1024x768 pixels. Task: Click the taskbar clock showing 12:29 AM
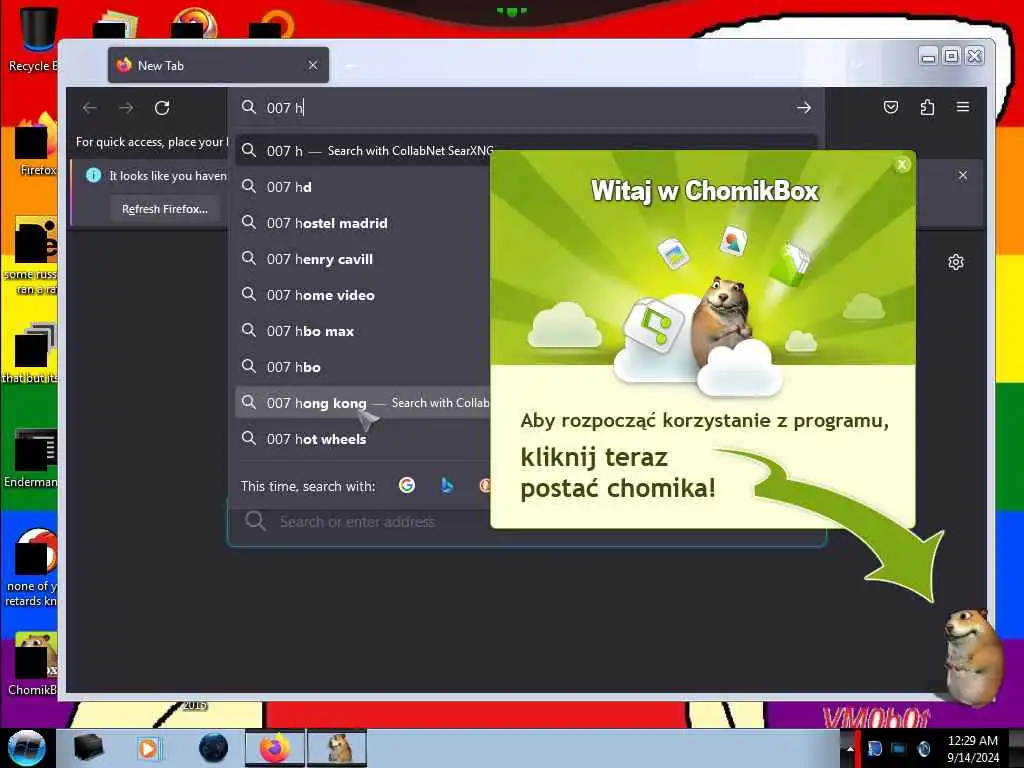pos(972,748)
